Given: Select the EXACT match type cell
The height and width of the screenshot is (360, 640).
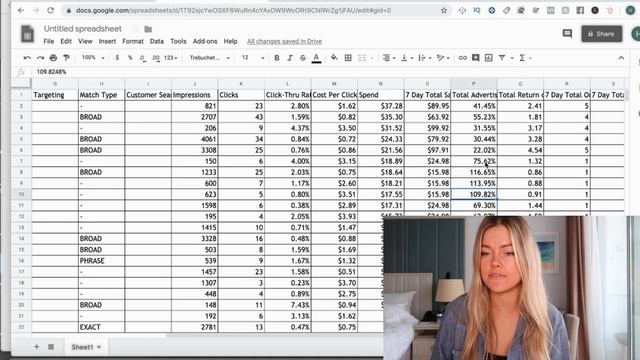Looking at the screenshot, I should coord(101,327).
